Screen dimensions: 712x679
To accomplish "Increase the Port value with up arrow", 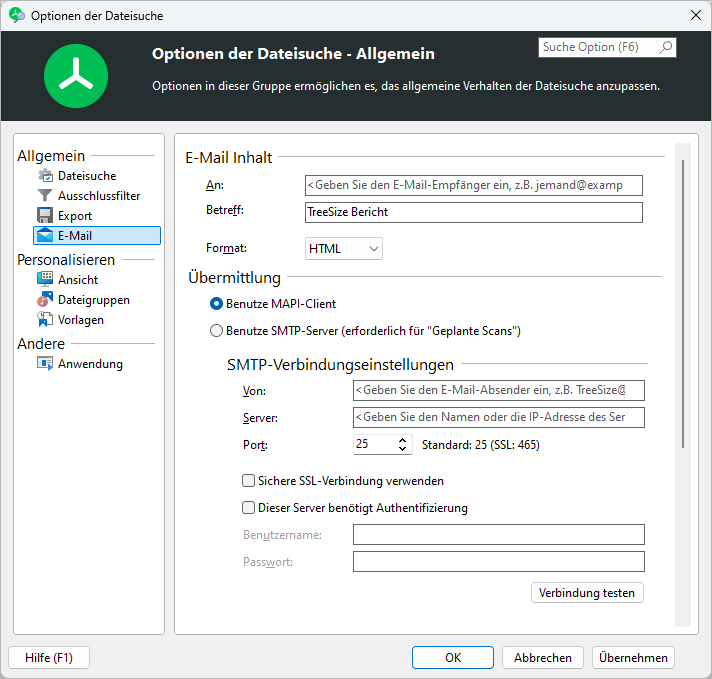I will pos(402,440).
